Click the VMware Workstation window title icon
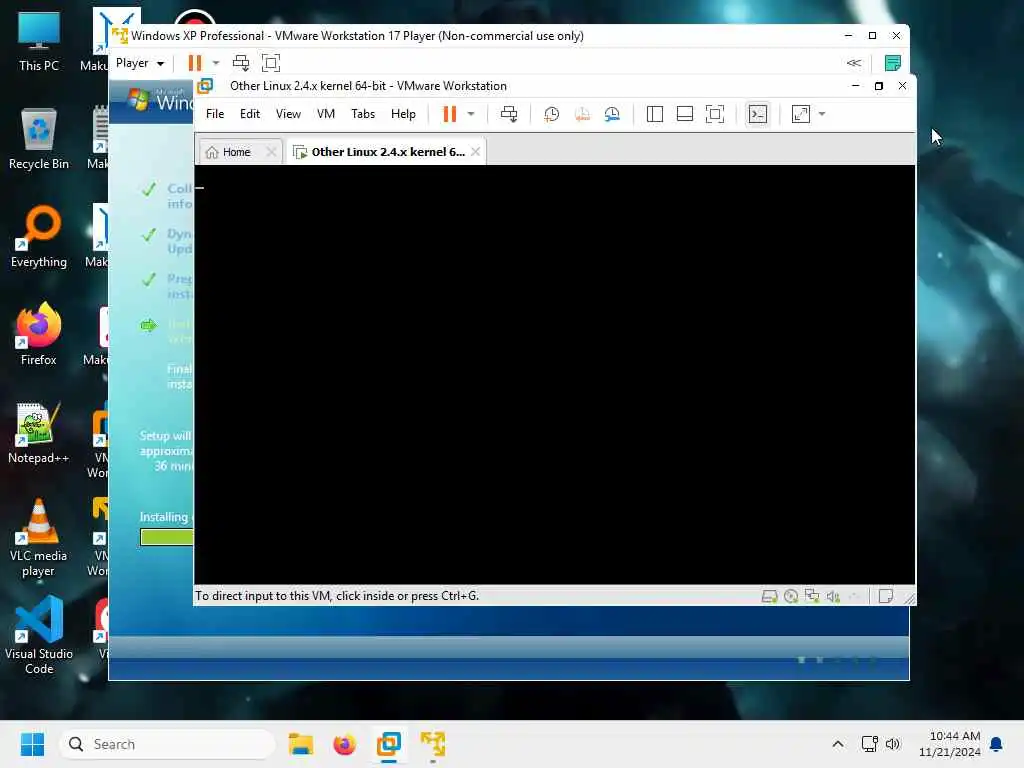This screenshot has width=1024, height=768. click(x=205, y=86)
